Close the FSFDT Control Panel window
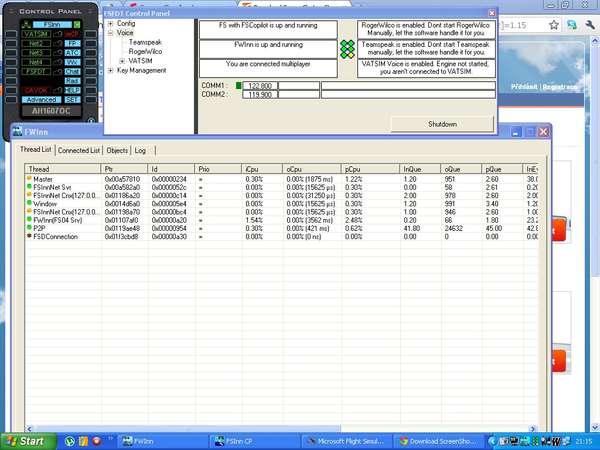 (492, 13)
